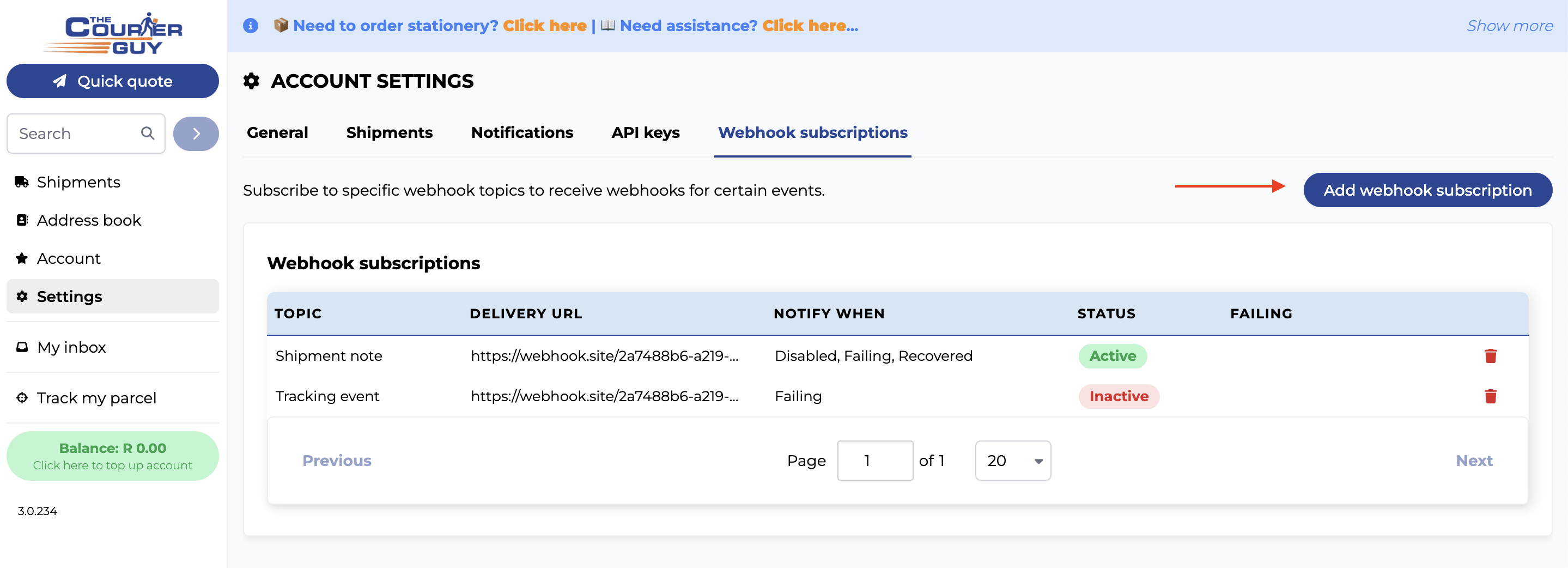Open Track my parcel in the sidebar

113,397
